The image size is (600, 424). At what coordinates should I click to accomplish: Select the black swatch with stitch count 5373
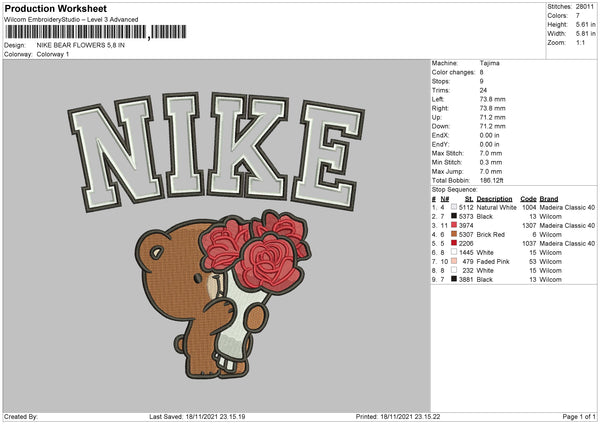pyautogui.click(x=454, y=216)
